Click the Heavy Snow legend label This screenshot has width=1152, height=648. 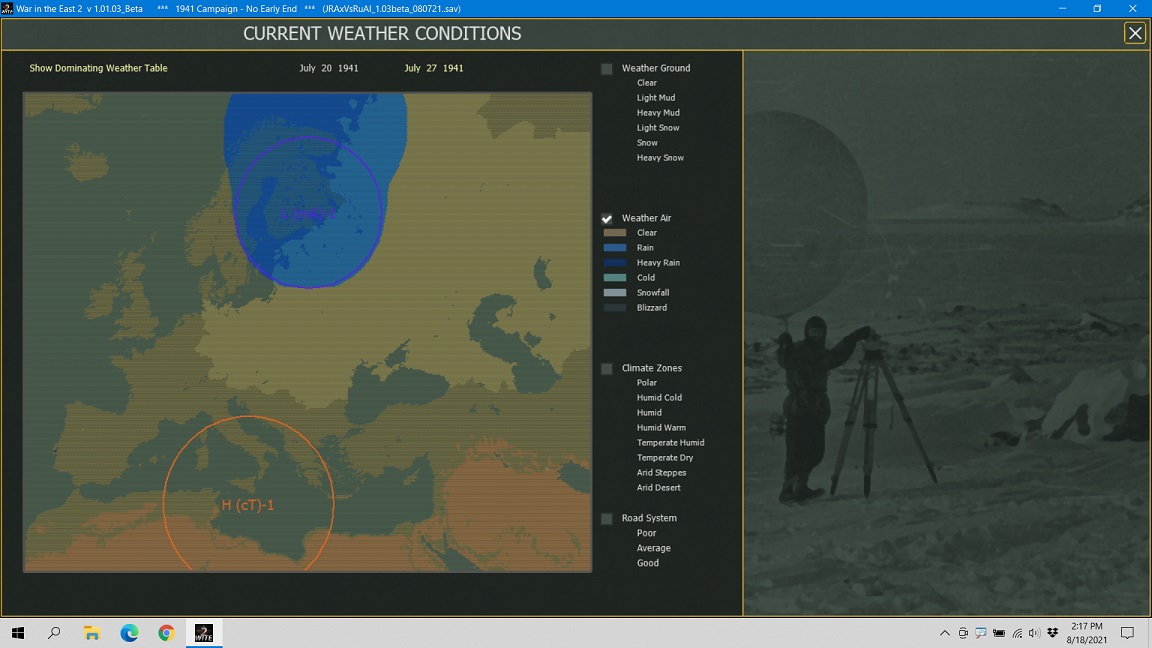tap(660, 158)
